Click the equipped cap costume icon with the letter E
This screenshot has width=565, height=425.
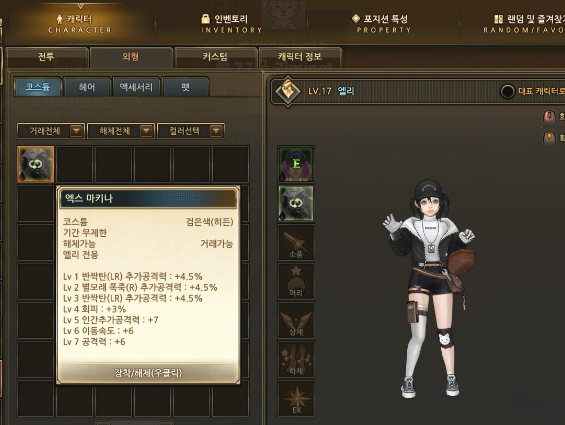pyautogui.click(x=296, y=164)
